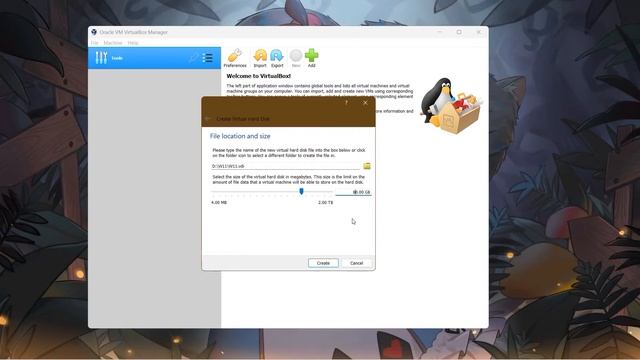Click the Import appliance icon
The image size is (640, 360).
(x=260, y=56)
